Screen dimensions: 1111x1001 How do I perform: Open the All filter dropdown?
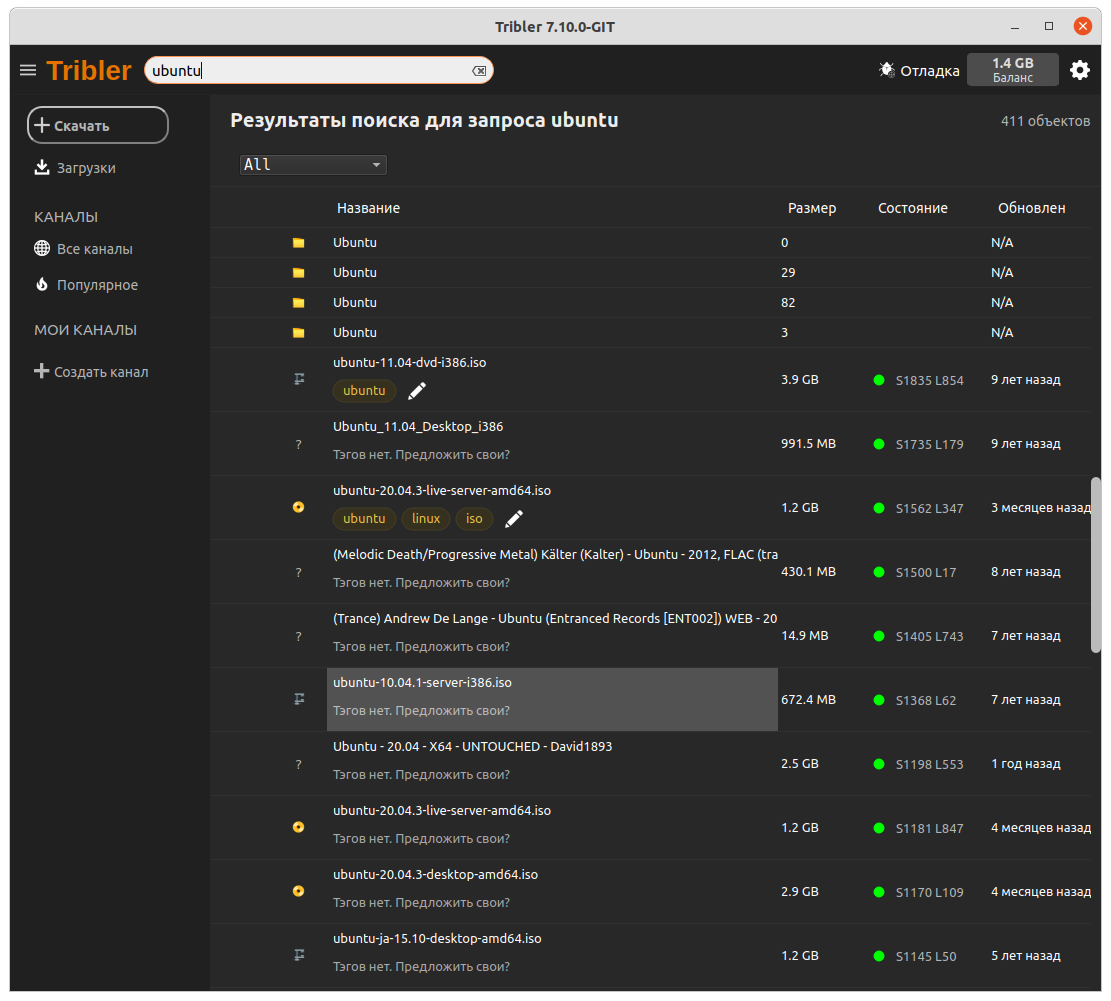(313, 165)
